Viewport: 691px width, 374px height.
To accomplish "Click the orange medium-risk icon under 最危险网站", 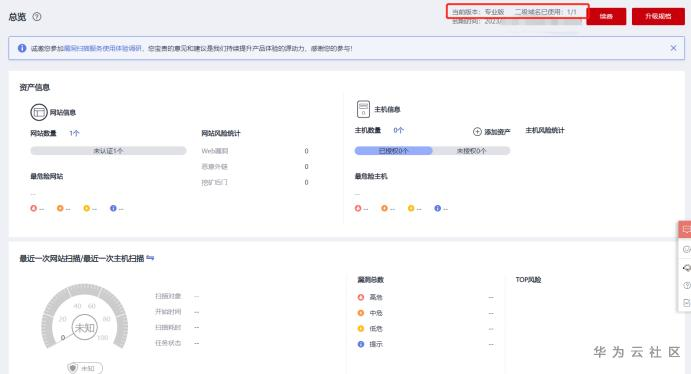I will coord(60,208).
